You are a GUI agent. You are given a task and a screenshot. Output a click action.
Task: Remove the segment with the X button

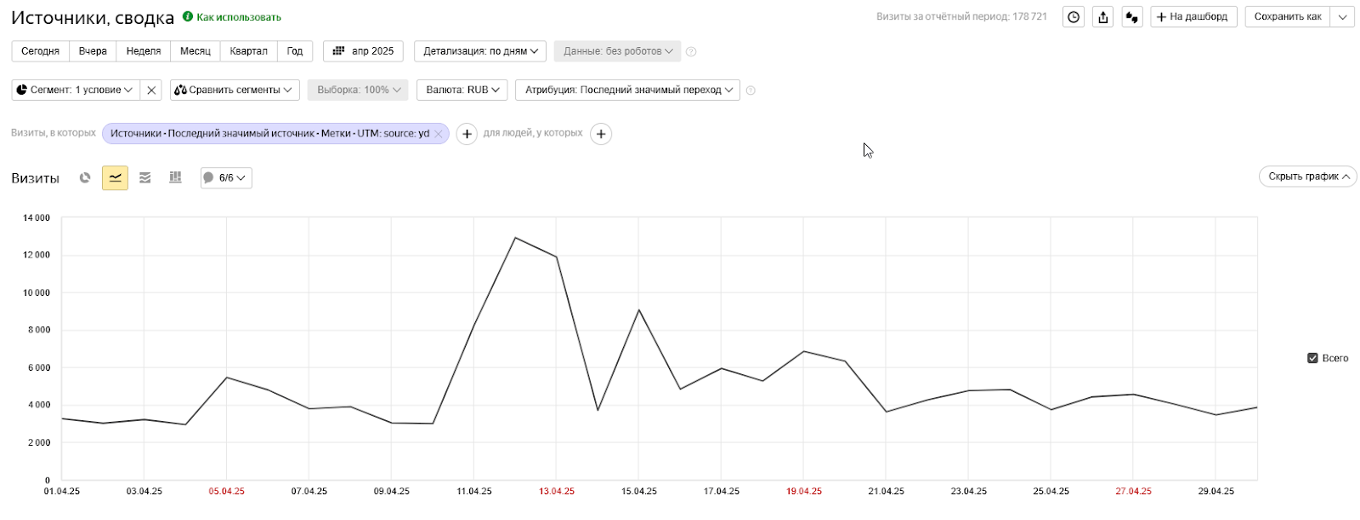[152, 90]
